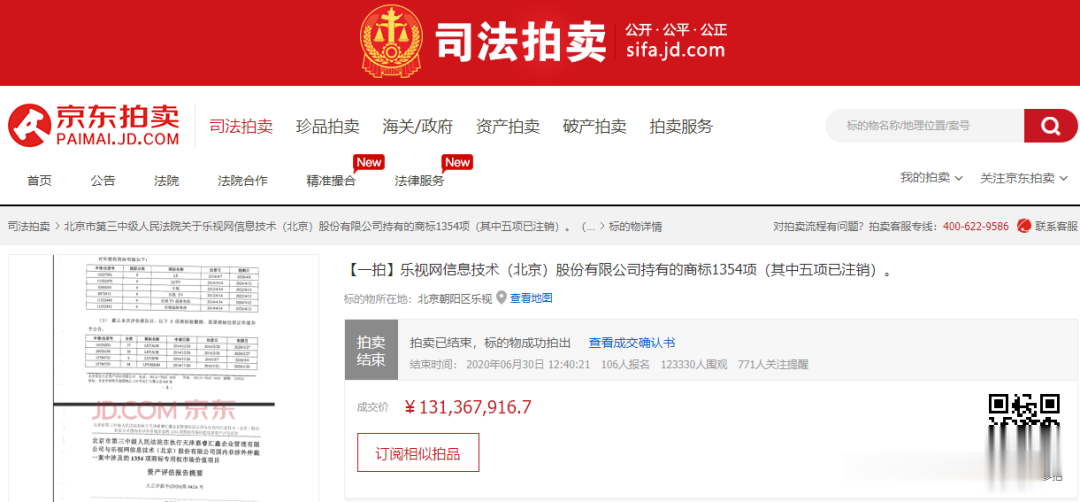Open the 珍品拍卖 navigation tab
This screenshot has height=502, width=1080.
pyautogui.click(x=328, y=126)
